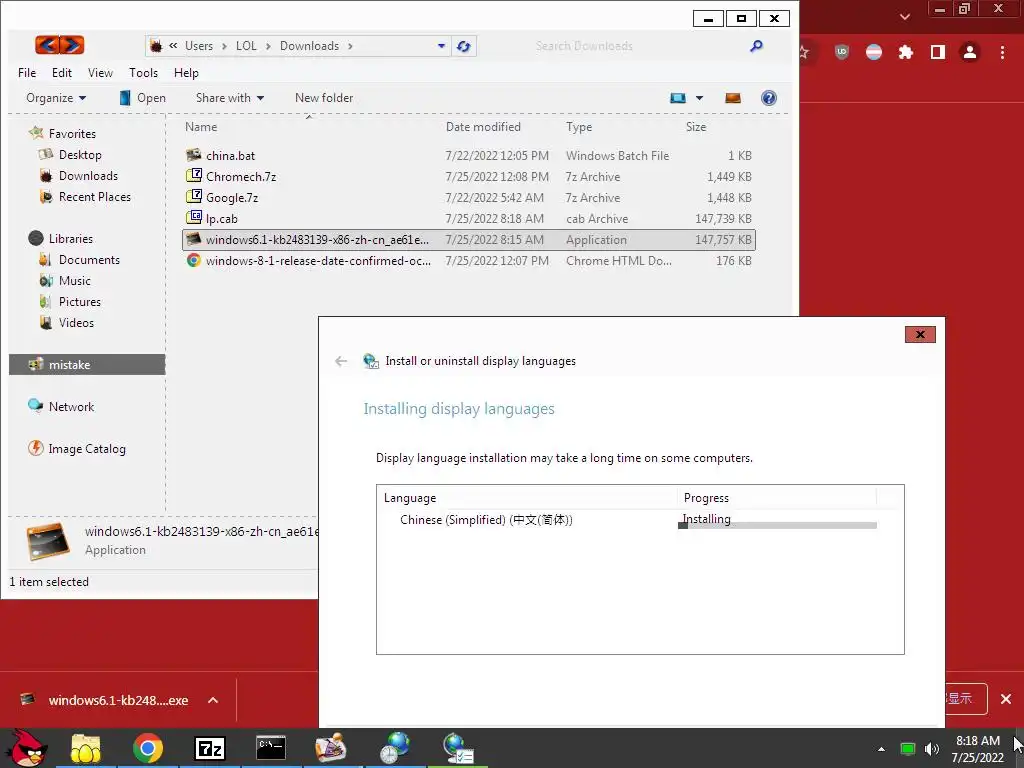This screenshot has height=768, width=1024.
Task: Open the Share with dropdown
Action: point(230,98)
